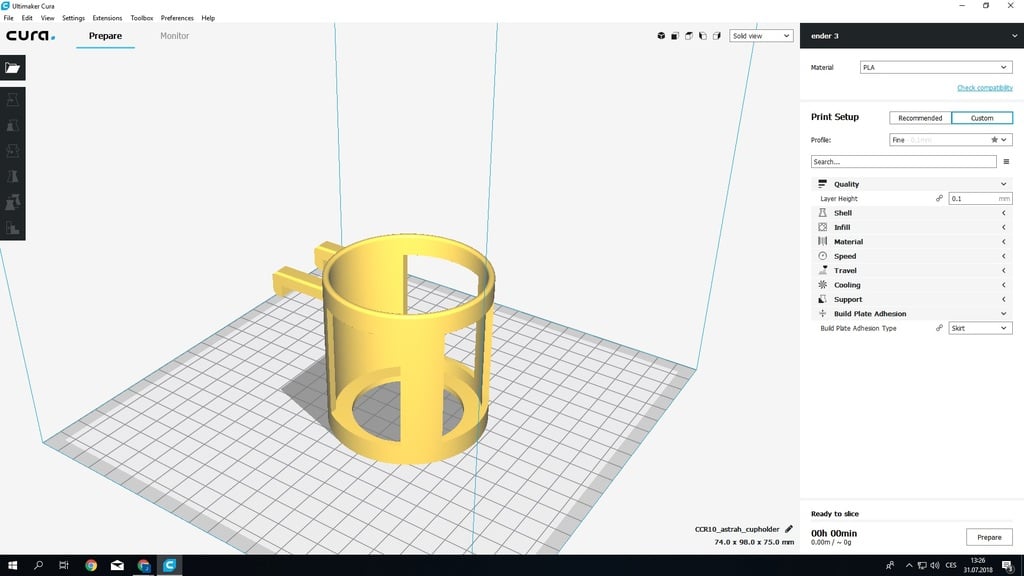
Task: Select the Rotate tool in left toolbar
Action: [x=13, y=151]
